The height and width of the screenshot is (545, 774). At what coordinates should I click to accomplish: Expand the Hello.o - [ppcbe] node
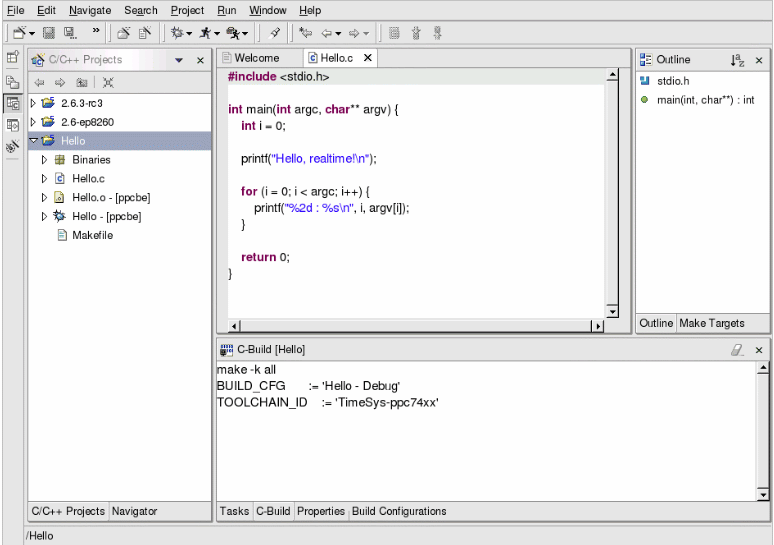tap(44, 197)
